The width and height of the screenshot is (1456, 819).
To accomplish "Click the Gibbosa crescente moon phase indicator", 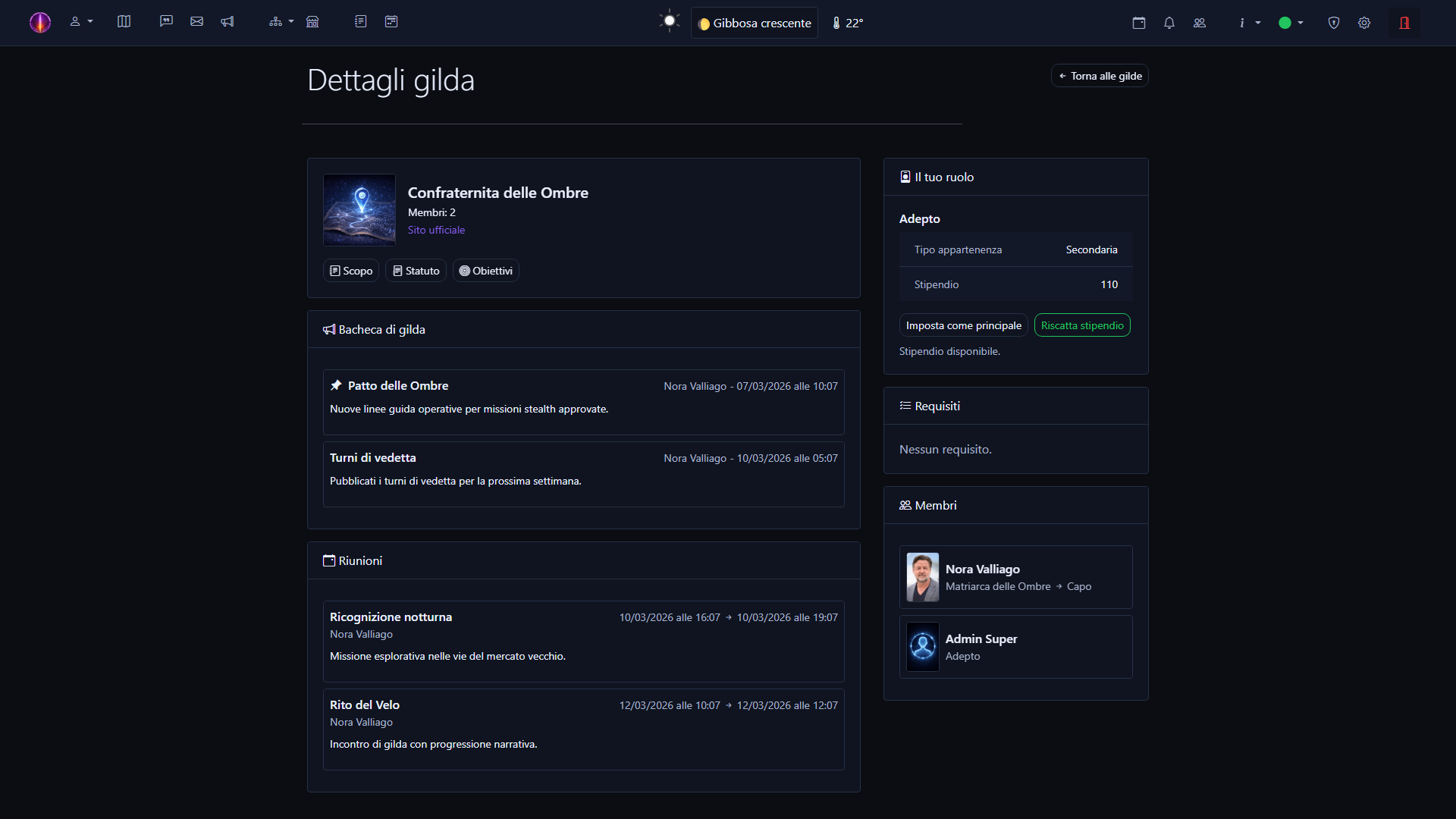I will click(x=755, y=23).
